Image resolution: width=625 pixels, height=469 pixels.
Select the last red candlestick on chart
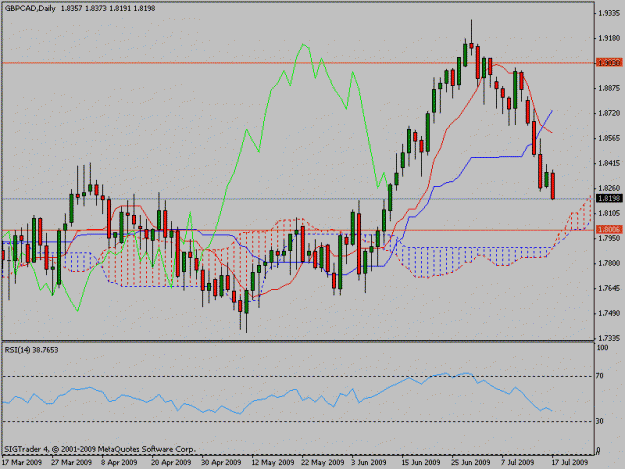pos(553,185)
